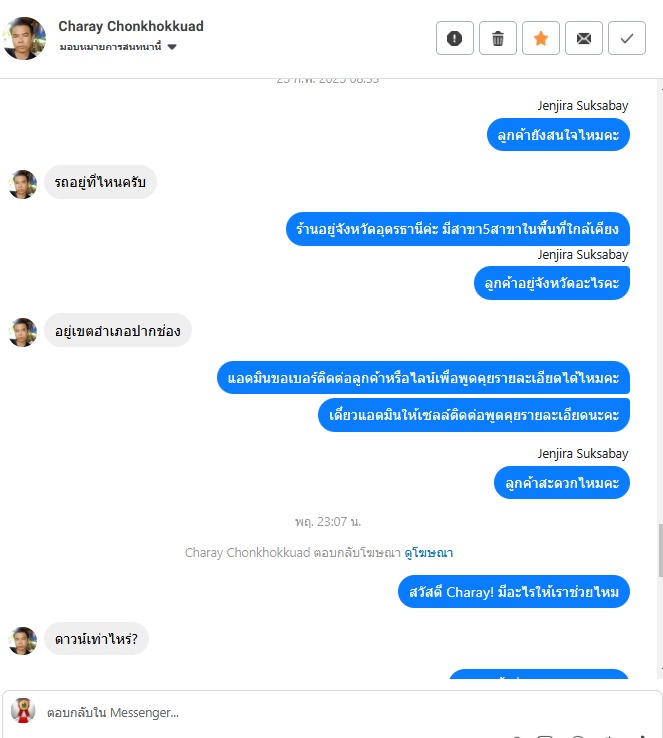Click the chat scrollbar thumb

[660, 551]
